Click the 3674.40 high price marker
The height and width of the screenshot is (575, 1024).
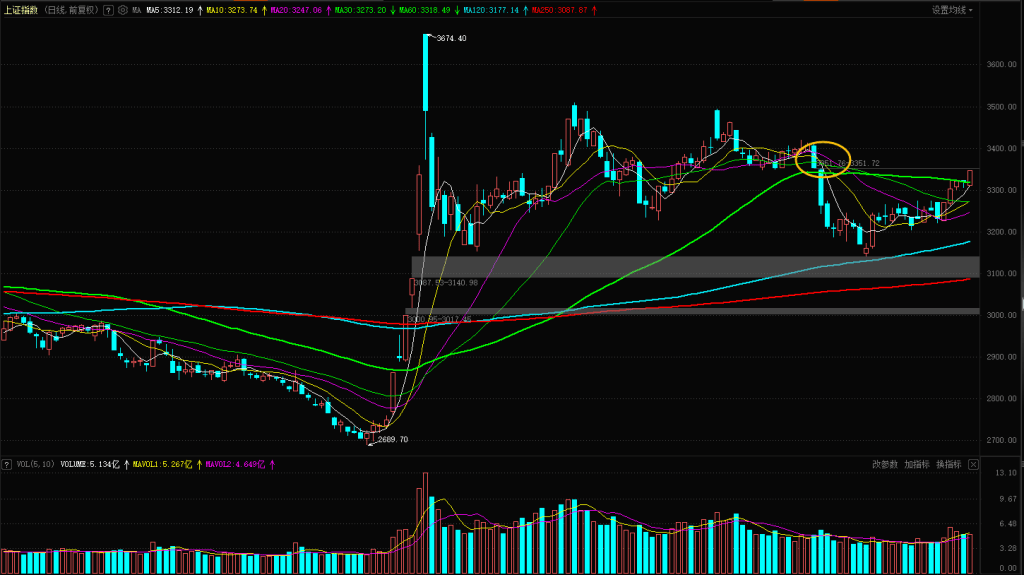[450, 38]
